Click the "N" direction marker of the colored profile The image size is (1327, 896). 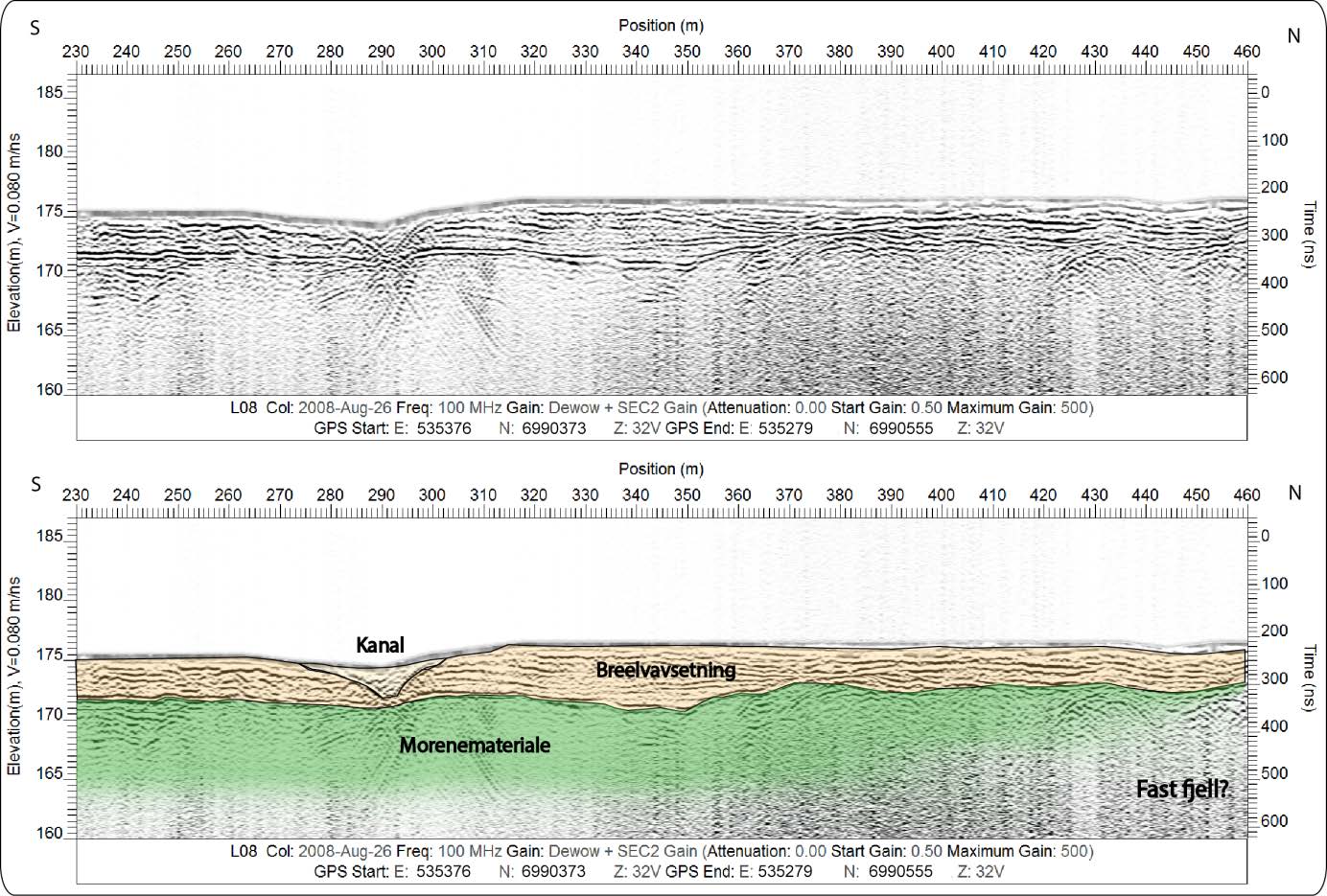(x=1293, y=493)
